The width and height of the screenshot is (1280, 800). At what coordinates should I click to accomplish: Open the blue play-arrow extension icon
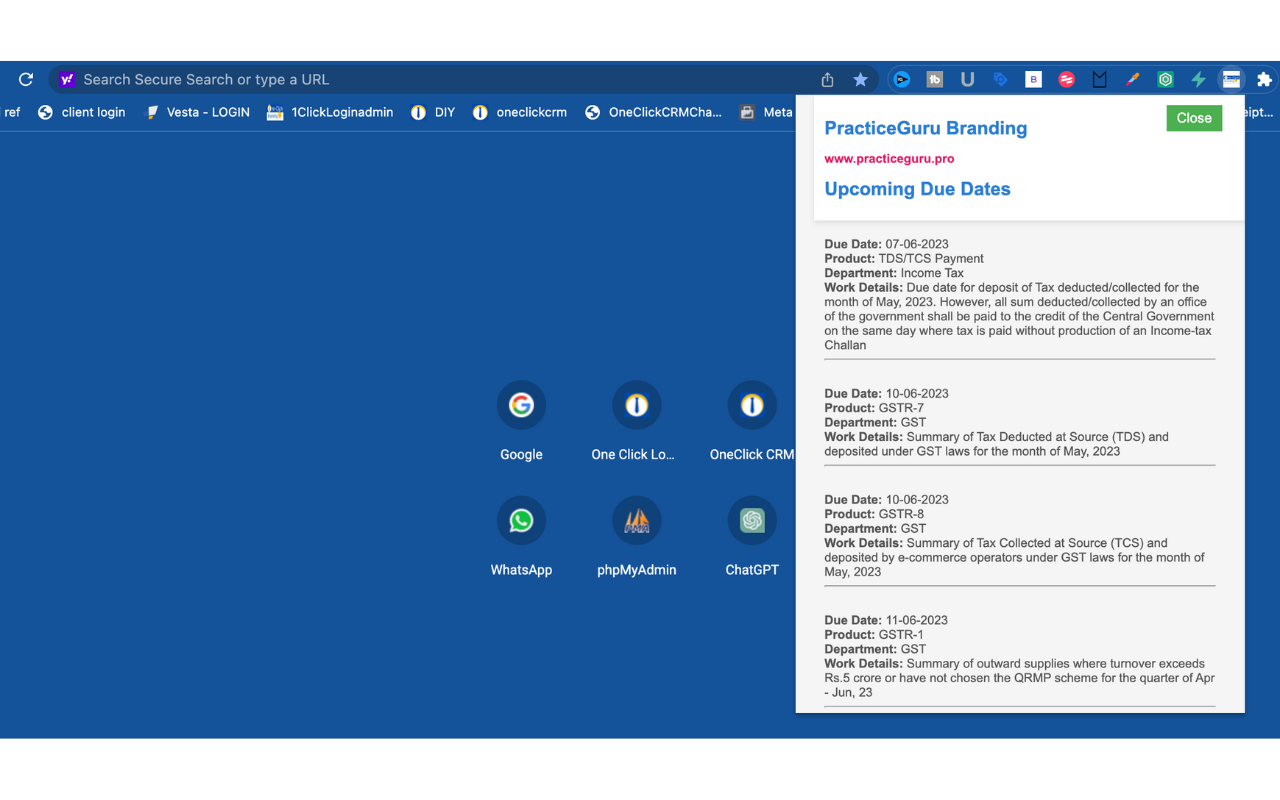click(902, 79)
